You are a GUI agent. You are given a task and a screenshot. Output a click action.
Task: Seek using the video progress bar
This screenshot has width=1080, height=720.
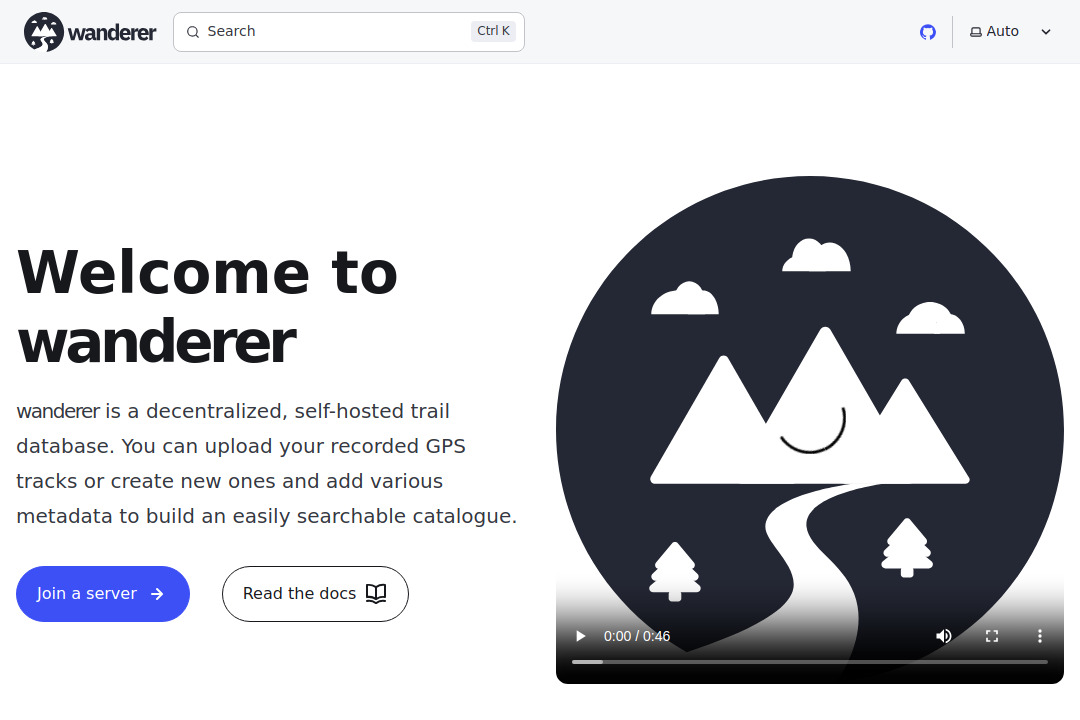pyautogui.click(x=810, y=661)
